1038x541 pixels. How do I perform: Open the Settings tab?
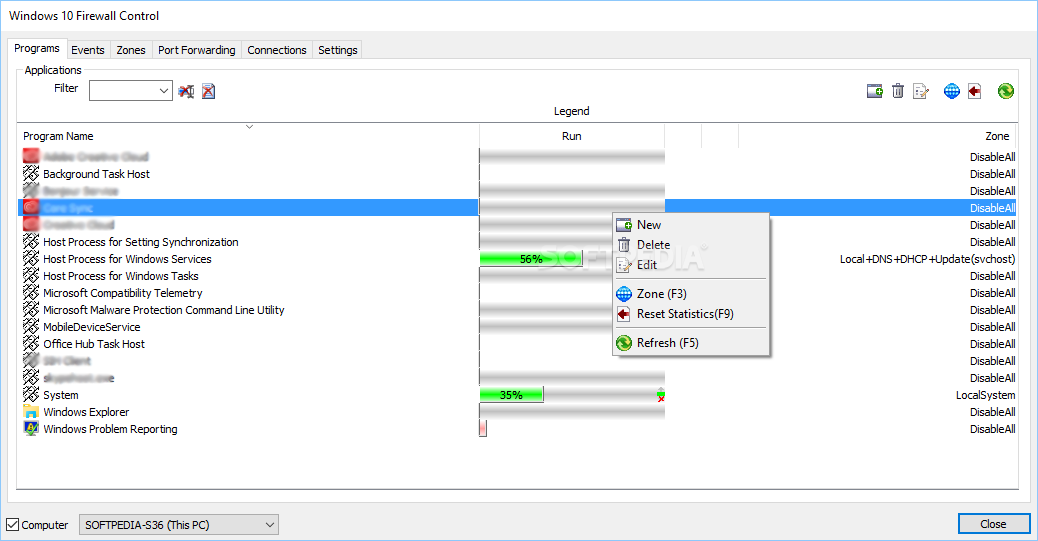338,50
